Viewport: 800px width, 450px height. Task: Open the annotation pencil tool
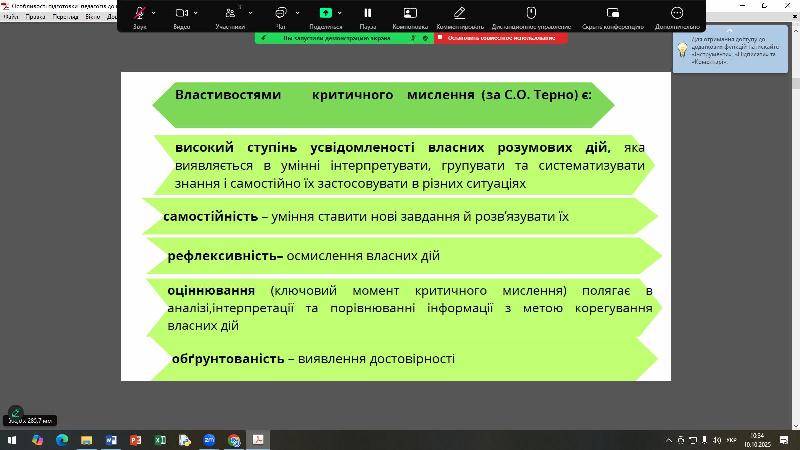point(459,13)
